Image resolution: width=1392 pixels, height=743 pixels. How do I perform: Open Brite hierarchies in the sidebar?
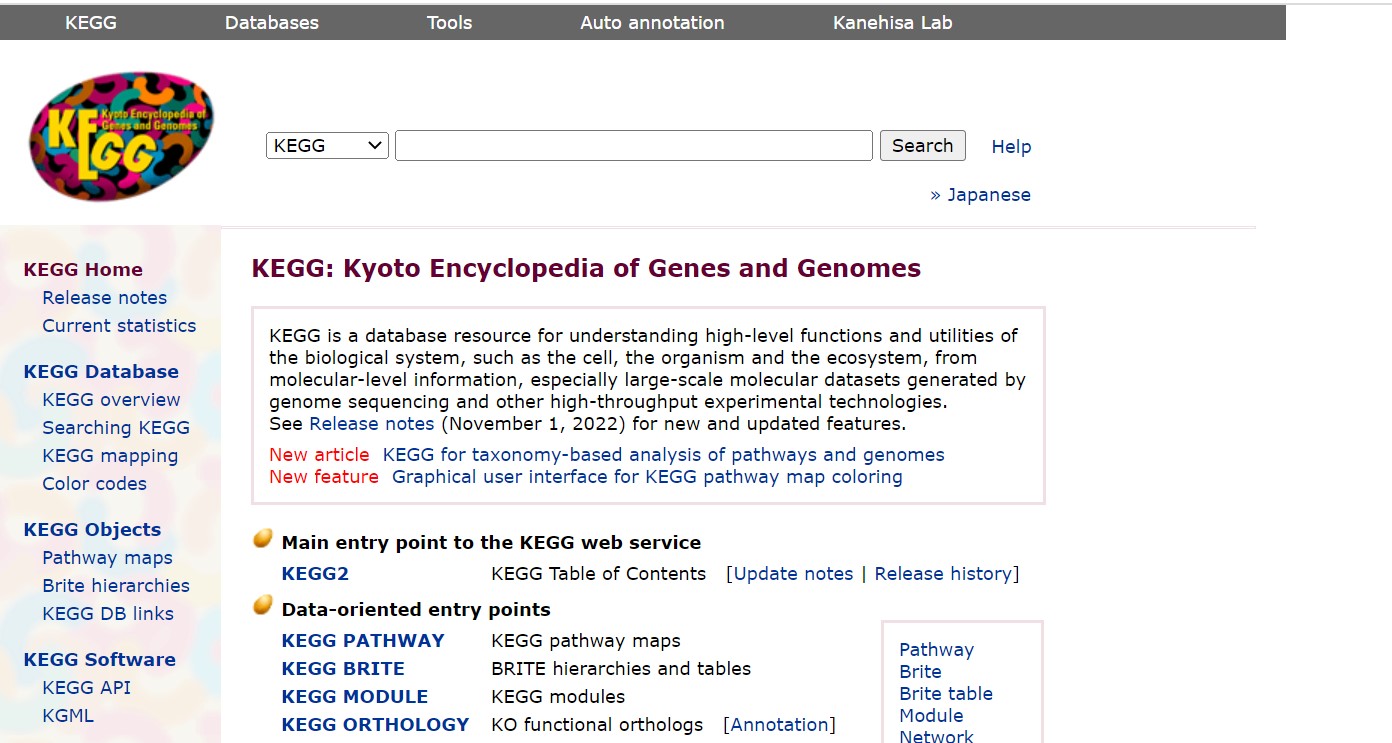pyautogui.click(x=116, y=586)
